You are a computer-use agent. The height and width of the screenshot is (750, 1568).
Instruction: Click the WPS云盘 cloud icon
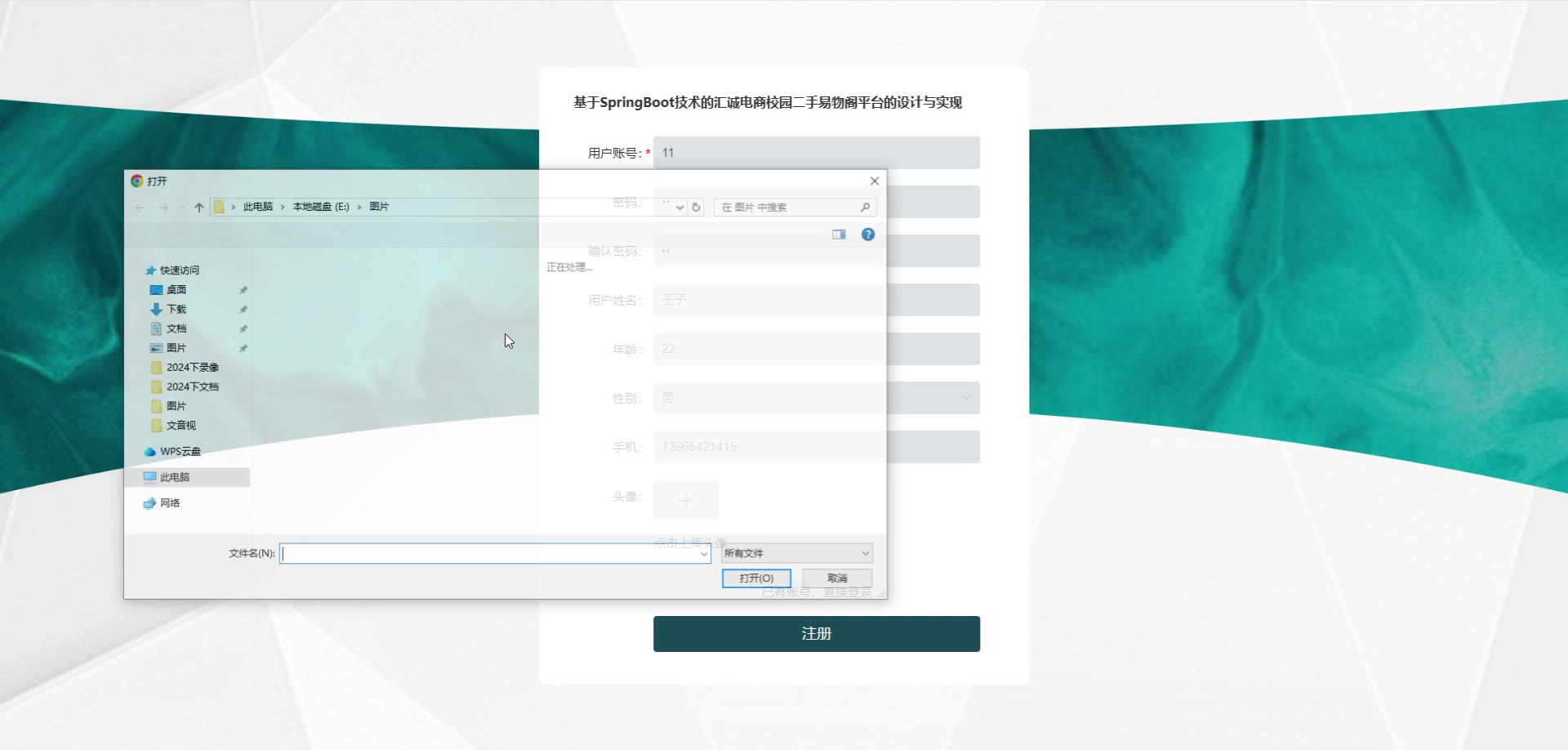[x=149, y=452]
